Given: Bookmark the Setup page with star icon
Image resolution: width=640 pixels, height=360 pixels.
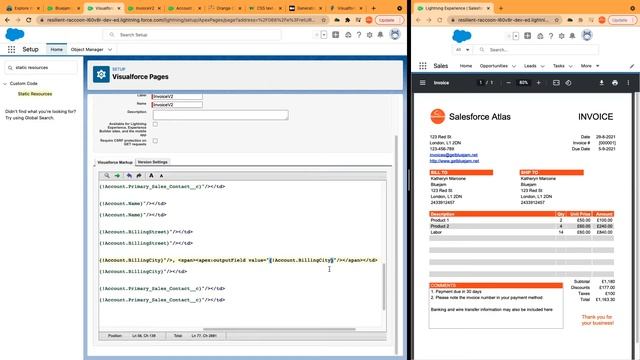Looking at the screenshot, I should coord(324,20).
